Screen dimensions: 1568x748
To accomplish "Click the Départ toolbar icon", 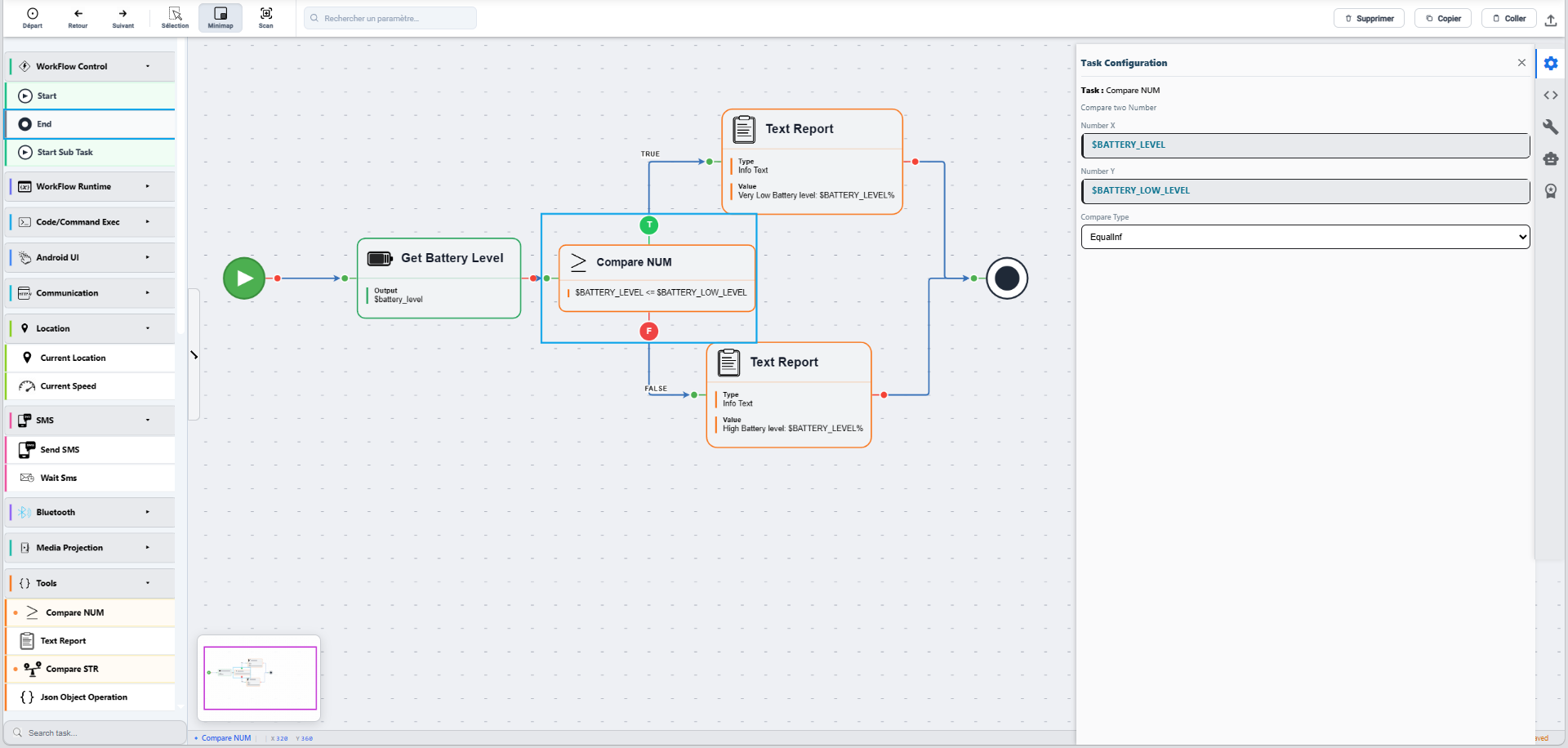I will (x=33, y=18).
